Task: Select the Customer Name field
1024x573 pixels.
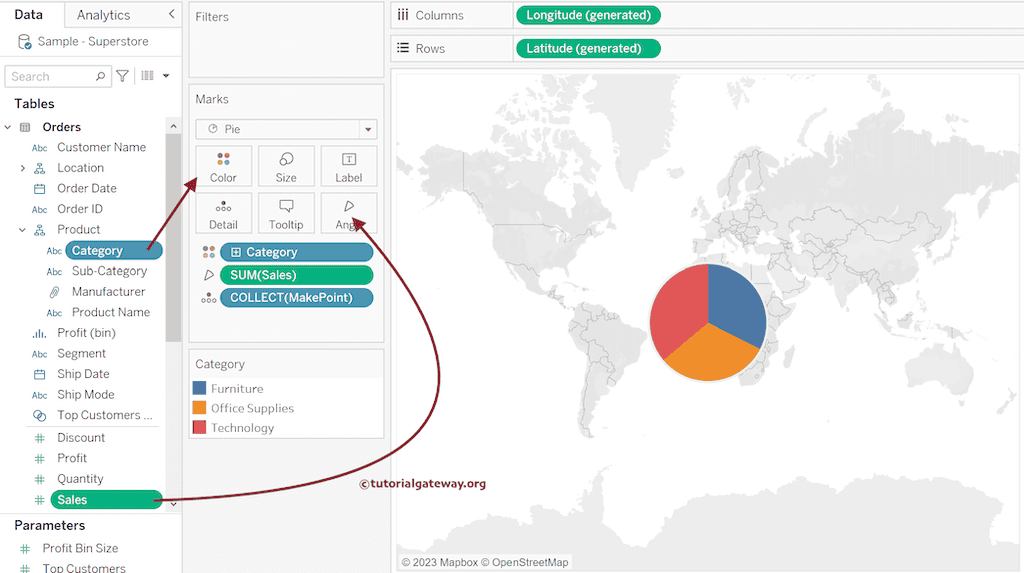Action: [101, 148]
